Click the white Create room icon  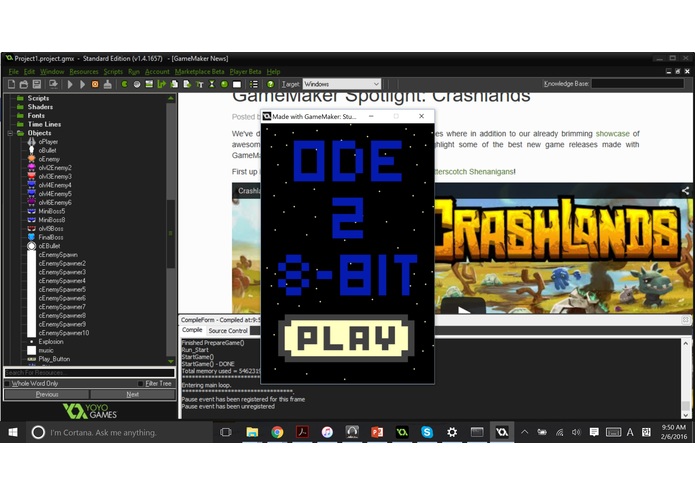tap(237, 84)
